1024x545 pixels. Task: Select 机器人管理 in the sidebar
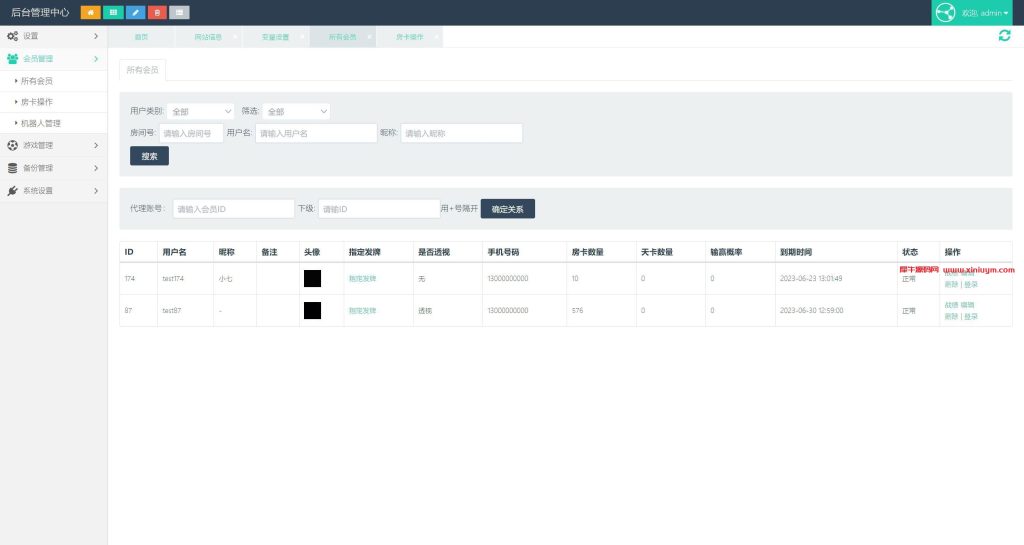[x=41, y=124]
